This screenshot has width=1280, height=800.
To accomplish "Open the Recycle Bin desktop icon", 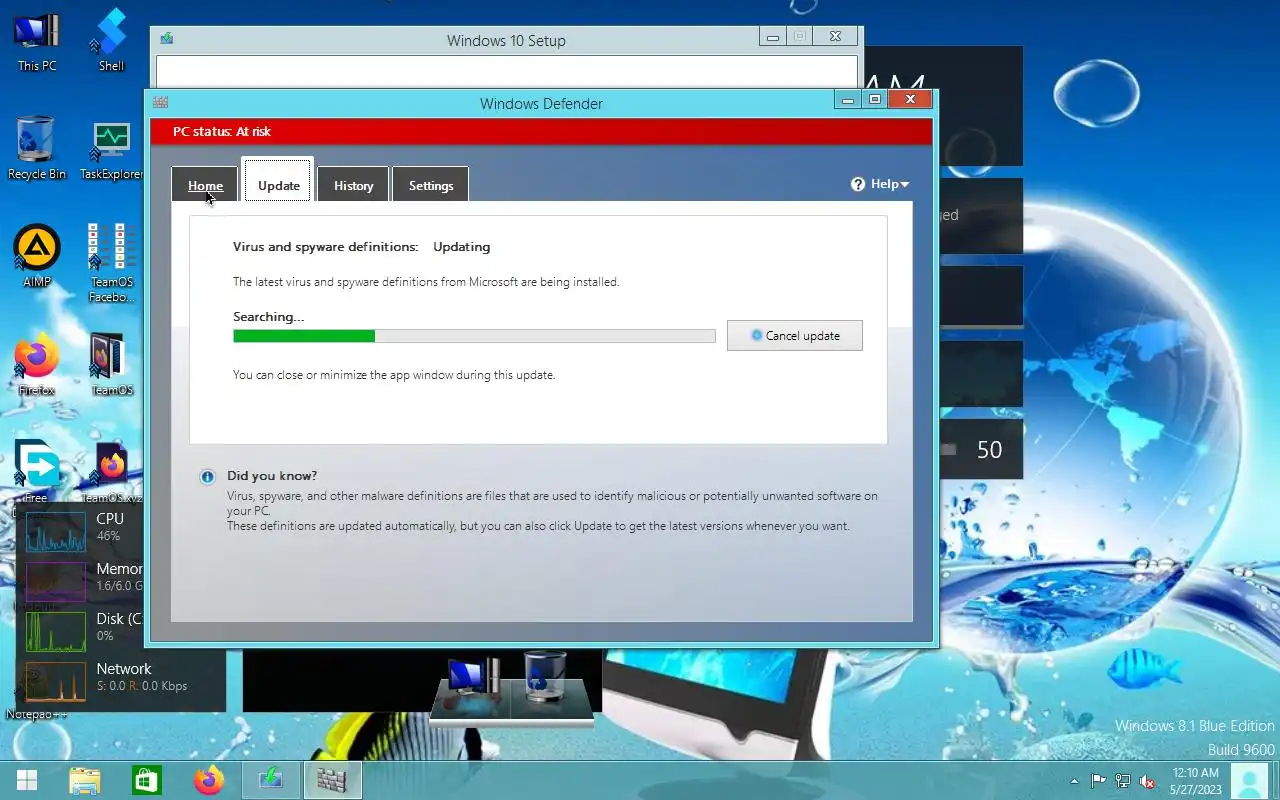I will coord(37,148).
